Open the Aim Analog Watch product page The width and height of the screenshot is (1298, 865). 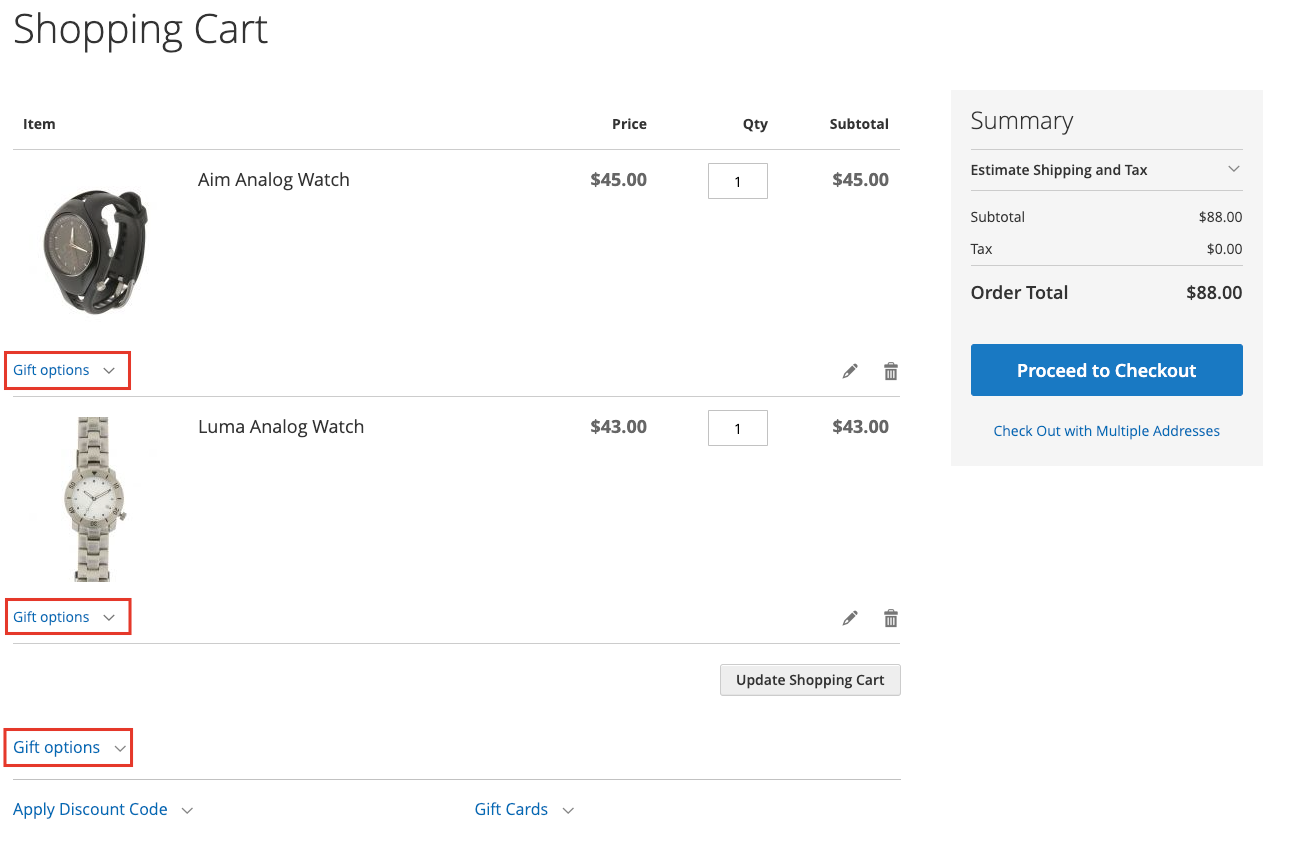273,179
